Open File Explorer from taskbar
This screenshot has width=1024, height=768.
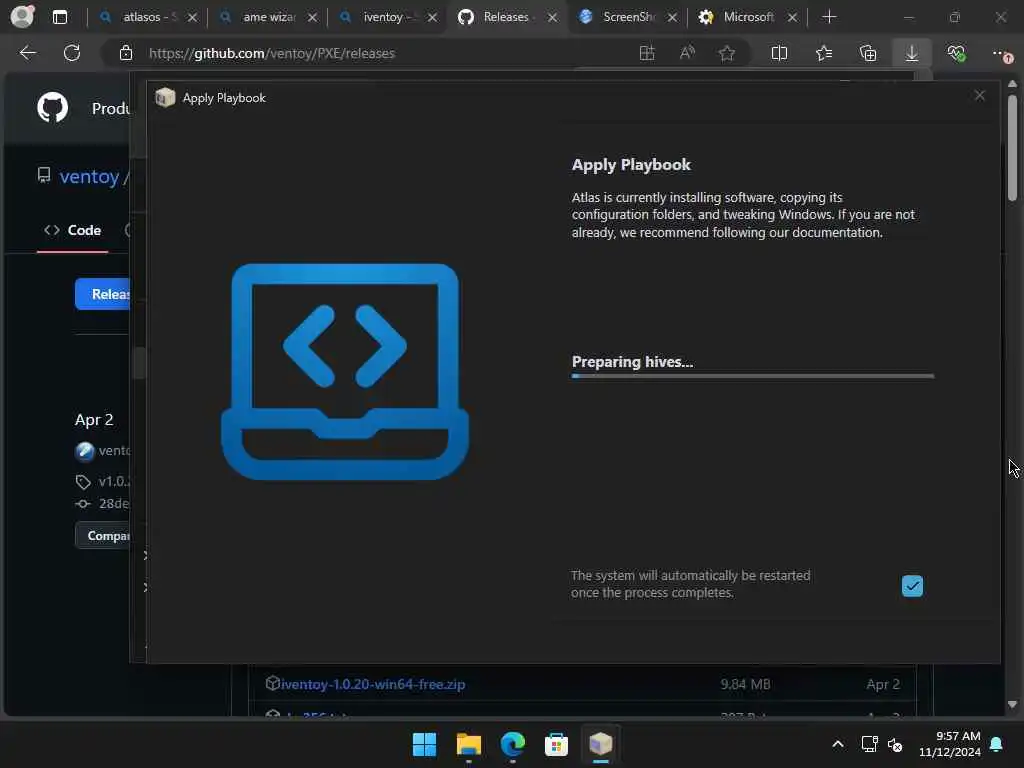tap(468, 744)
